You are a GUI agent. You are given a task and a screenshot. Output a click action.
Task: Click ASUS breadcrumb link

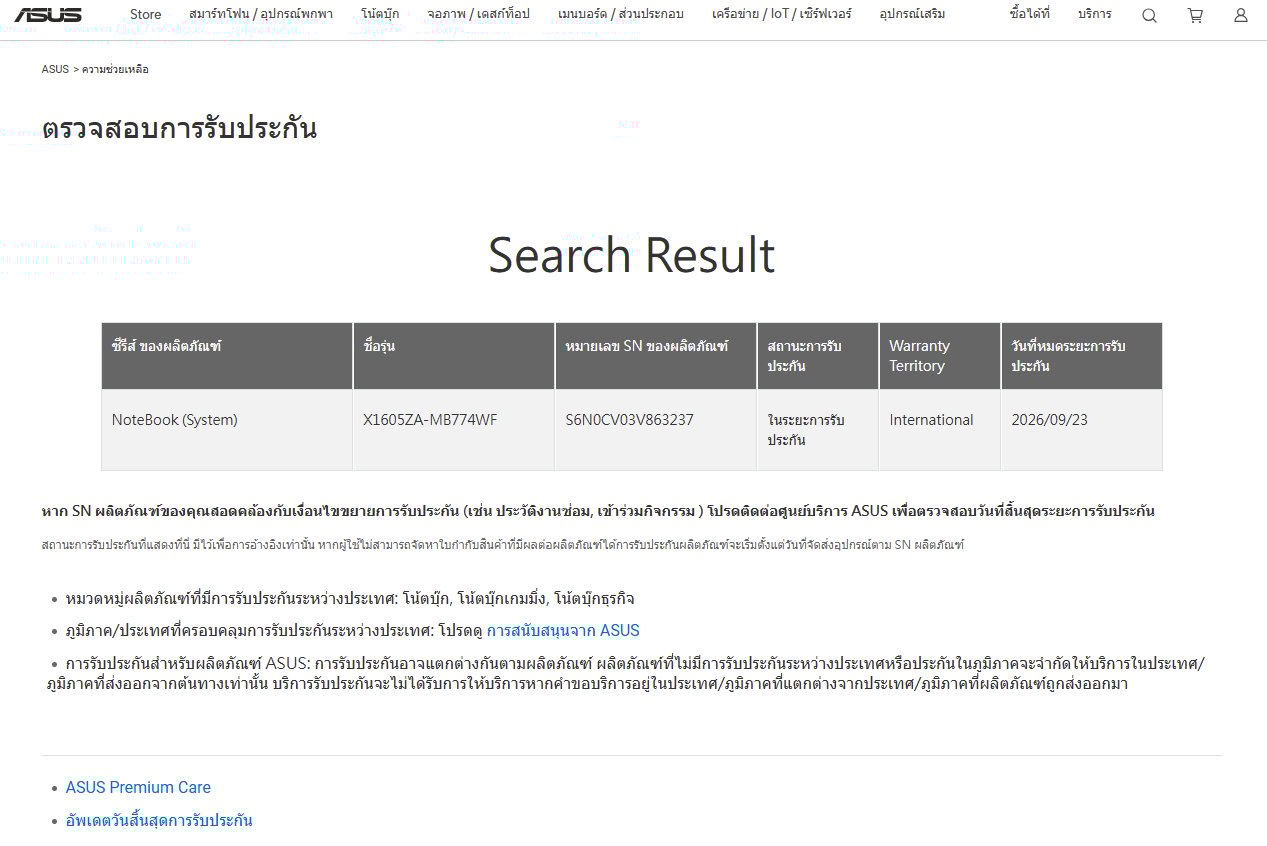pyautogui.click(x=55, y=69)
